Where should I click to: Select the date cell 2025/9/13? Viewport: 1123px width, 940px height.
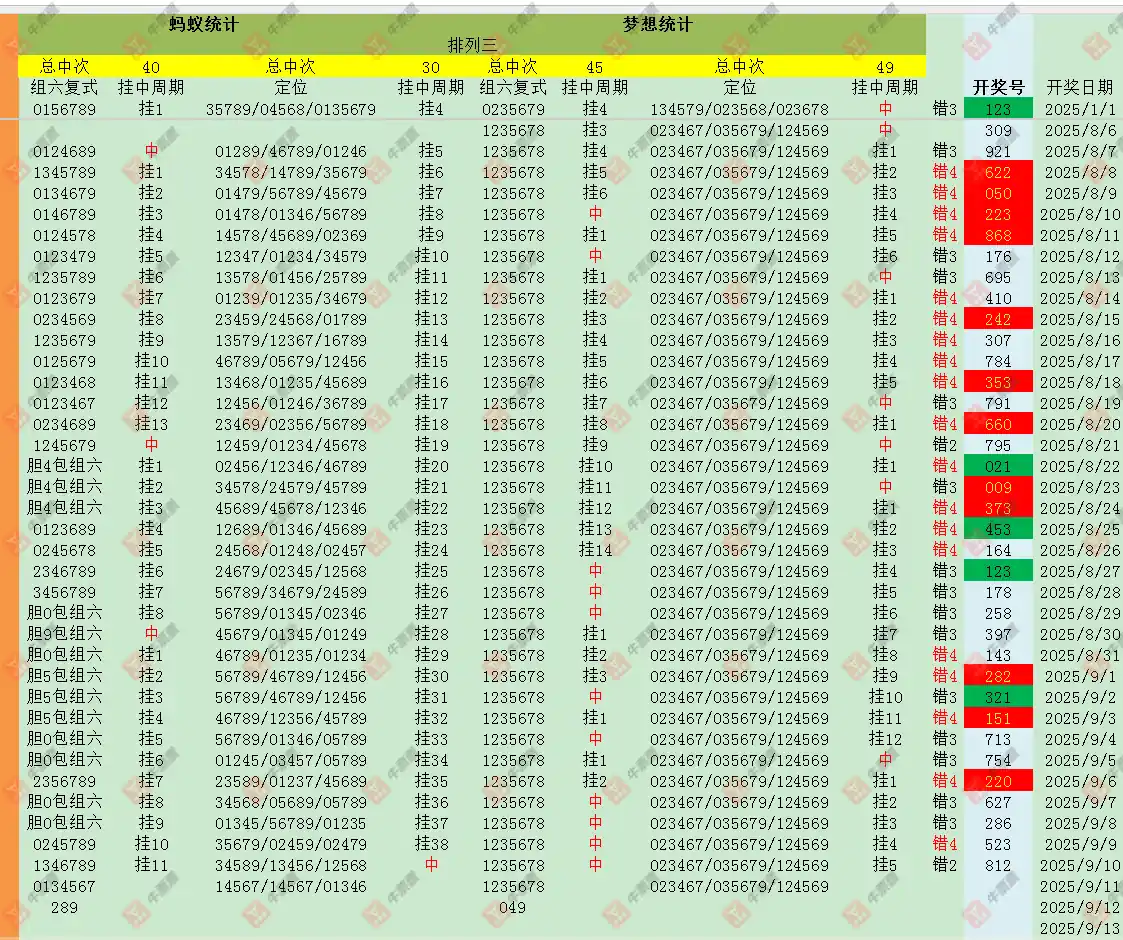coord(1079,929)
